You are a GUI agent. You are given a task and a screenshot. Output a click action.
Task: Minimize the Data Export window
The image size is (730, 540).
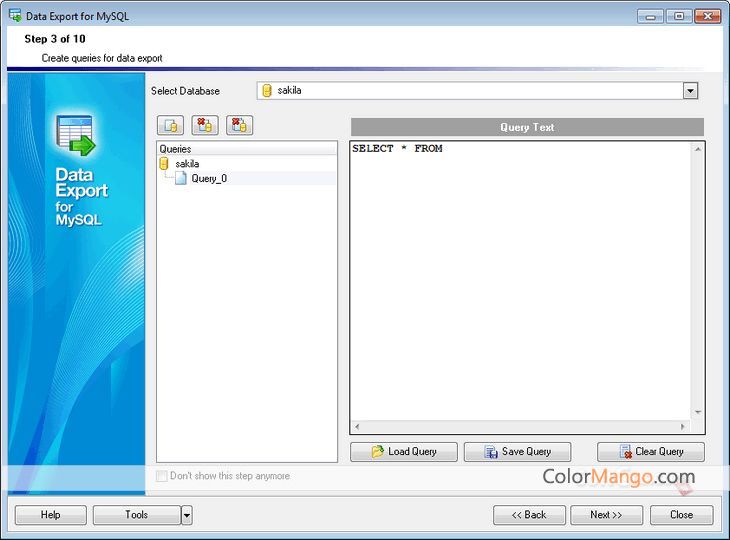[x=650, y=17]
